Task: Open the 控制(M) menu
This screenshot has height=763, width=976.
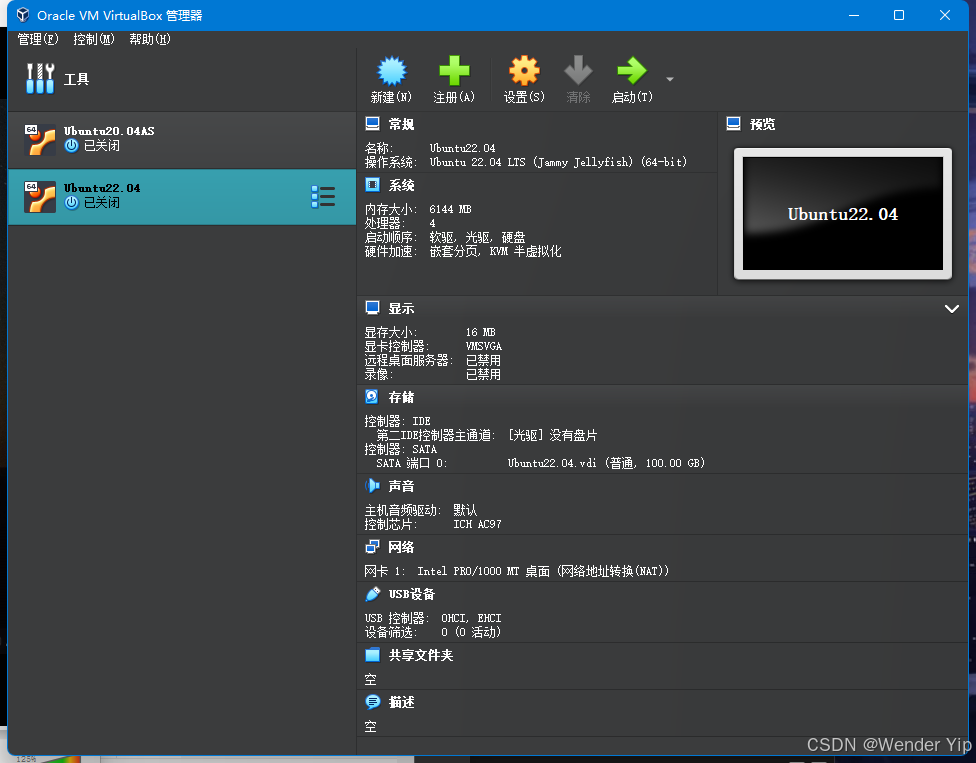Action: [94, 39]
